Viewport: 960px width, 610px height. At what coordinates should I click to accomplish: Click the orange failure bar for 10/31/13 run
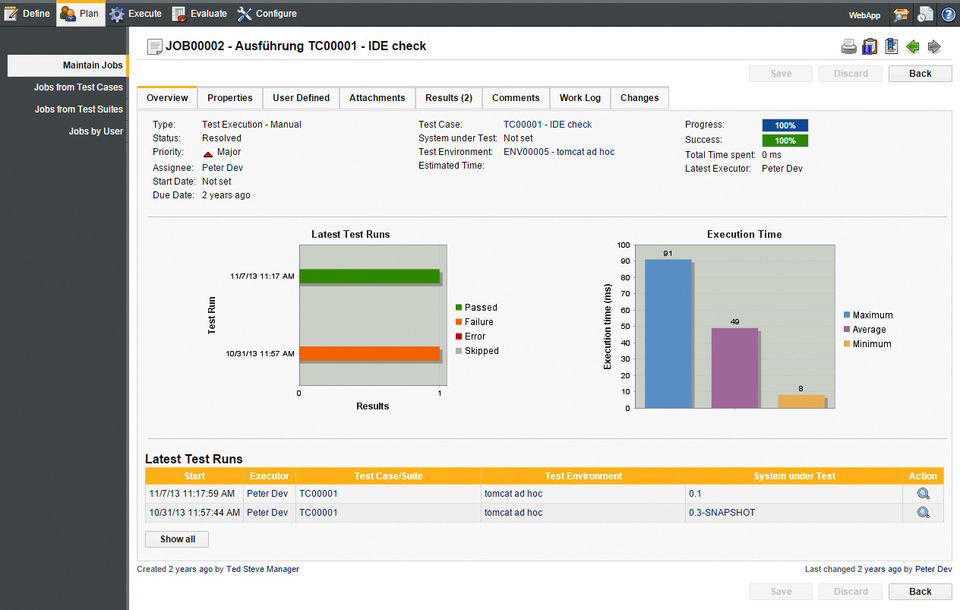point(370,354)
